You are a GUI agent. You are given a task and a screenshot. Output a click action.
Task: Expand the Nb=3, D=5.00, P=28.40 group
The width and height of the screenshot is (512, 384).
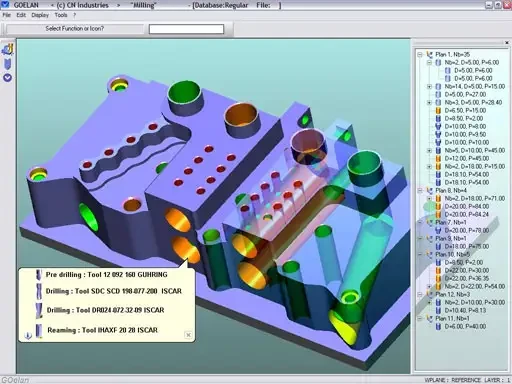click(x=429, y=102)
